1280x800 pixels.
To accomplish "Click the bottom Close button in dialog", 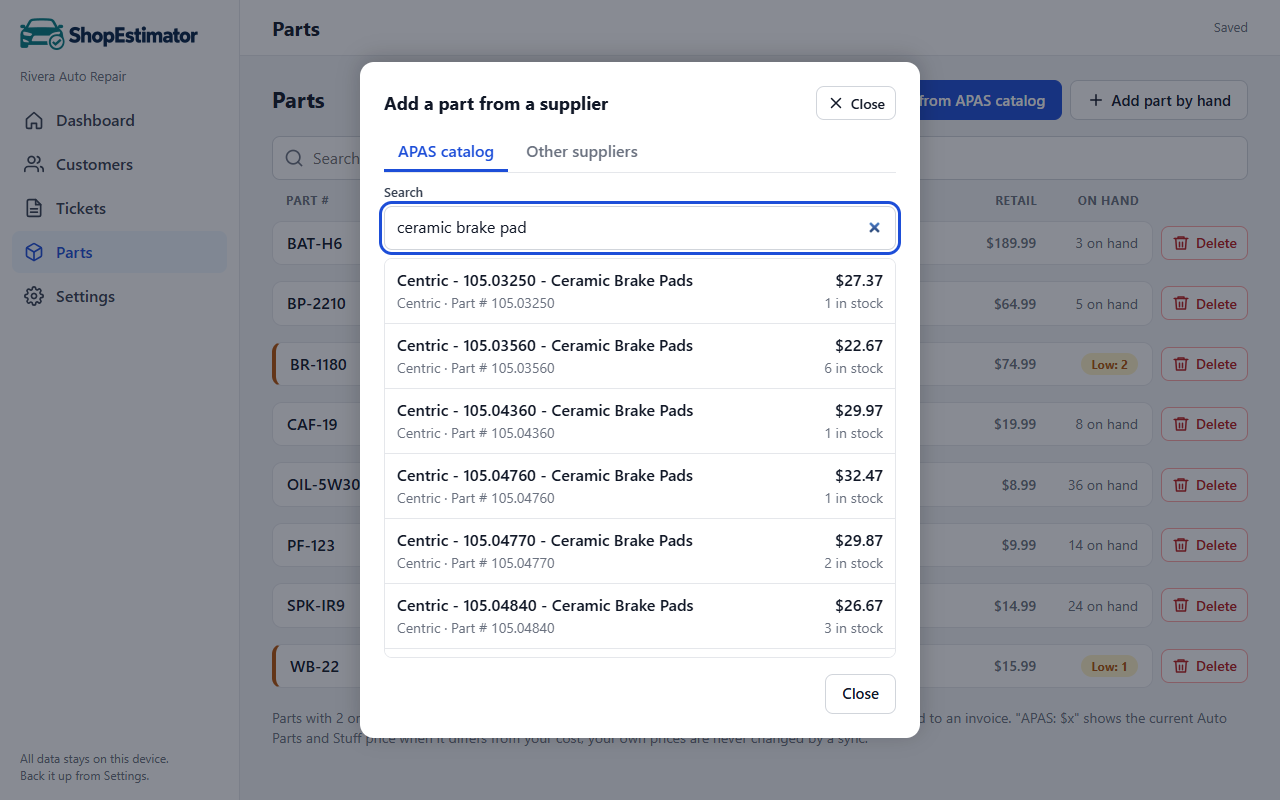I will (x=860, y=694).
